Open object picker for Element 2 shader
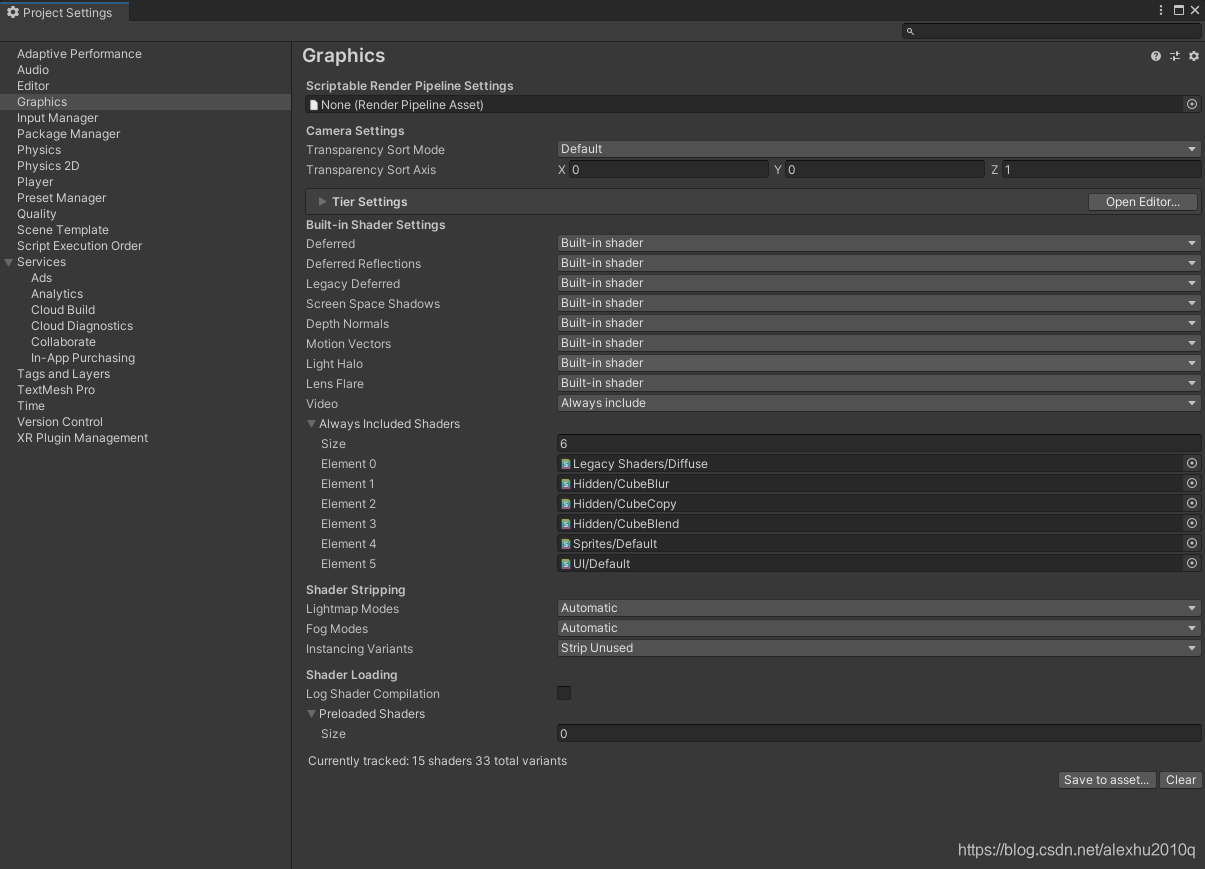Screen dimensions: 1205x869 (x=1192, y=503)
